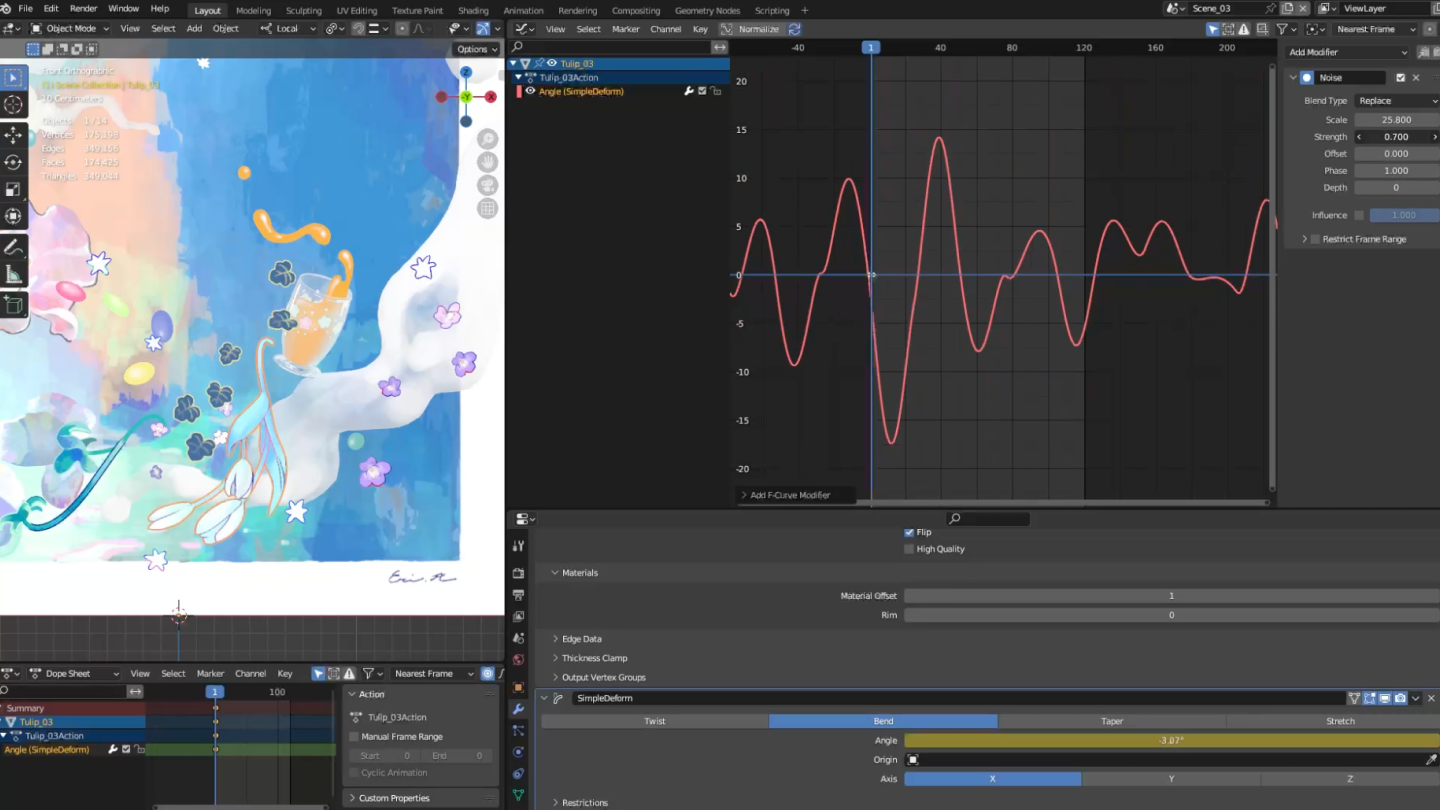
Task: Open the Render properties tab
Action: coord(518,573)
